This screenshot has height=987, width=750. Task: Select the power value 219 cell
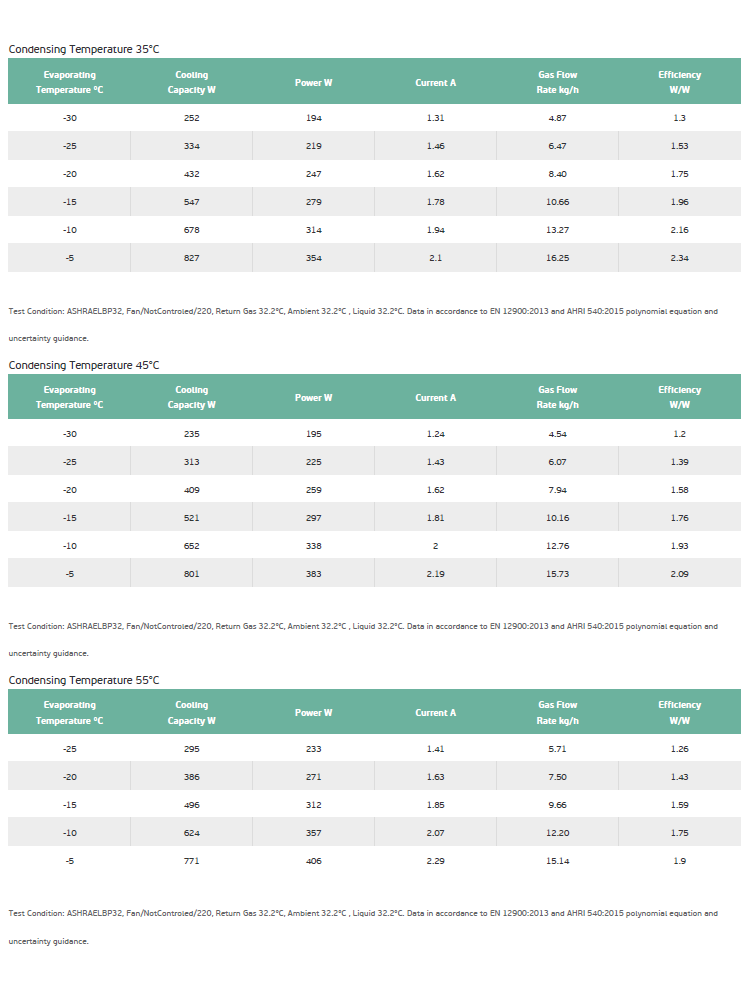point(314,145)
